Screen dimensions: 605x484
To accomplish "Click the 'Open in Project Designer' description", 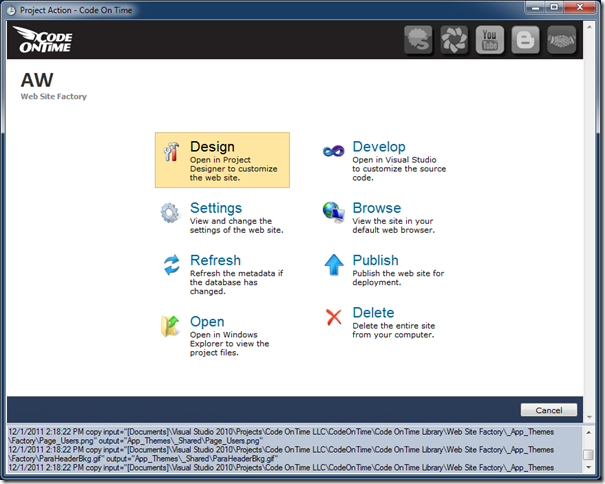I will [x=233, y=169].
